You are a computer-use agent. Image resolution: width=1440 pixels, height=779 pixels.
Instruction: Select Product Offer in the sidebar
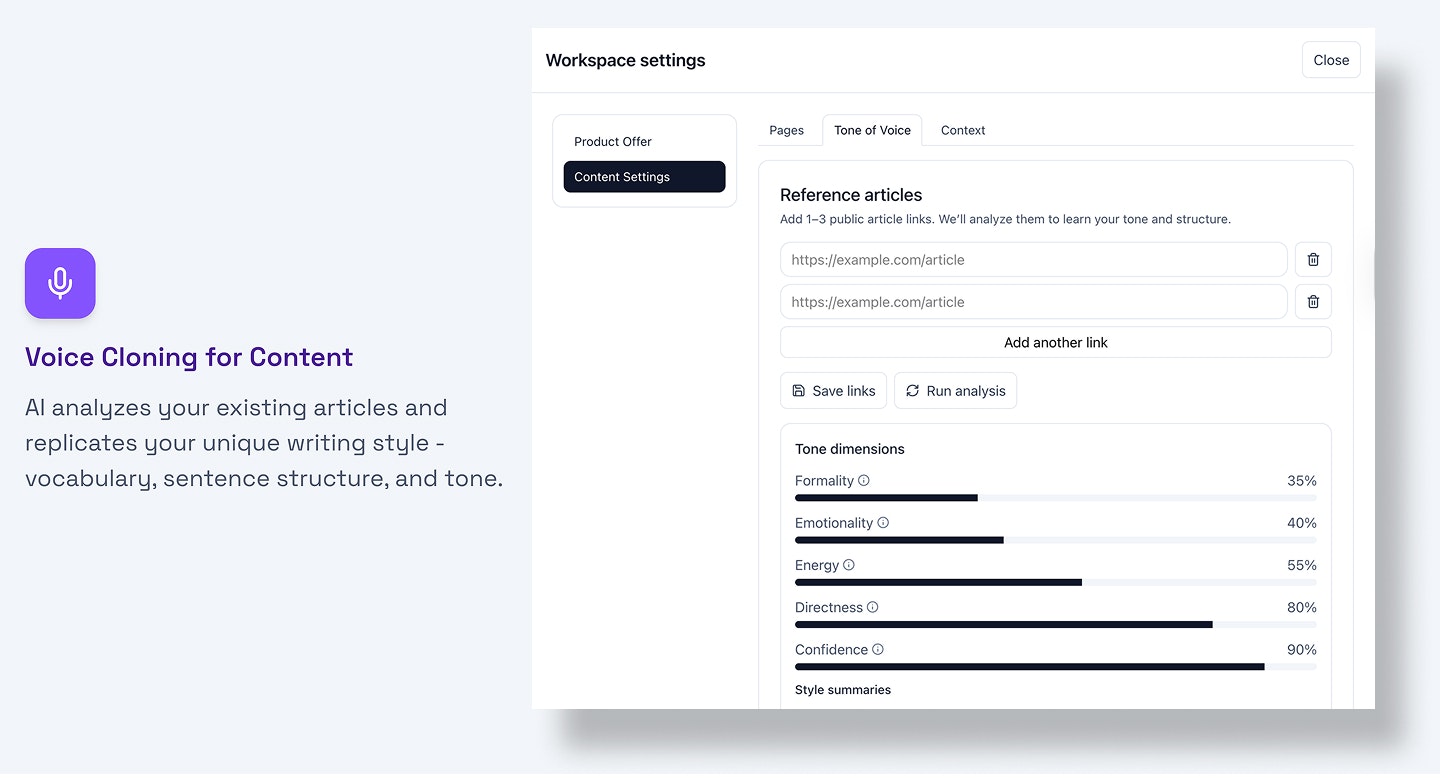(612, 141)
